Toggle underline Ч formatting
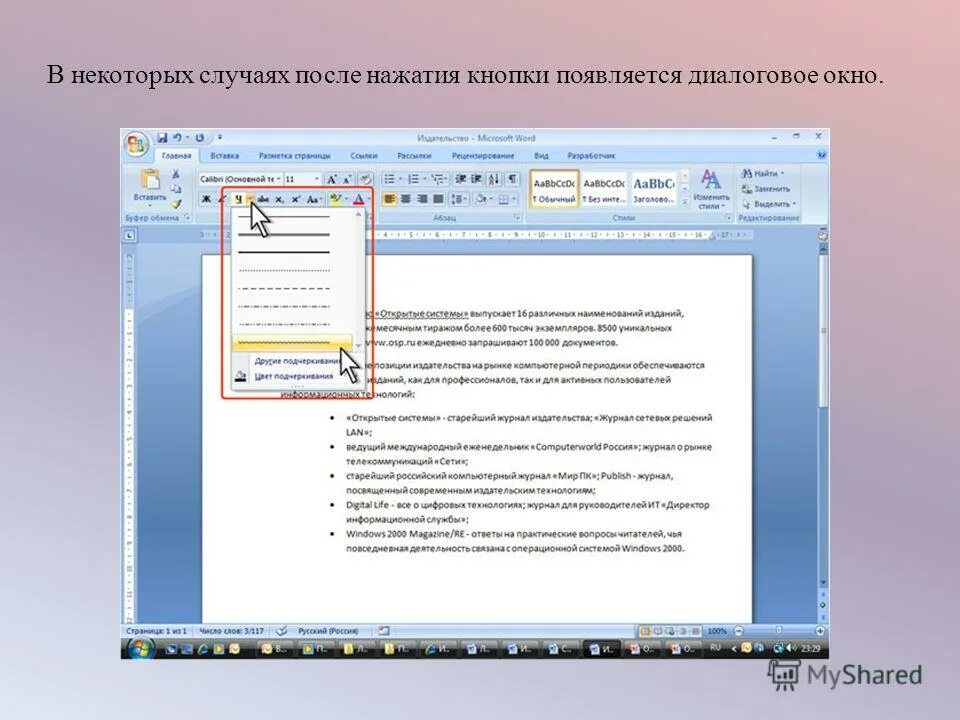 click(239, 199)
